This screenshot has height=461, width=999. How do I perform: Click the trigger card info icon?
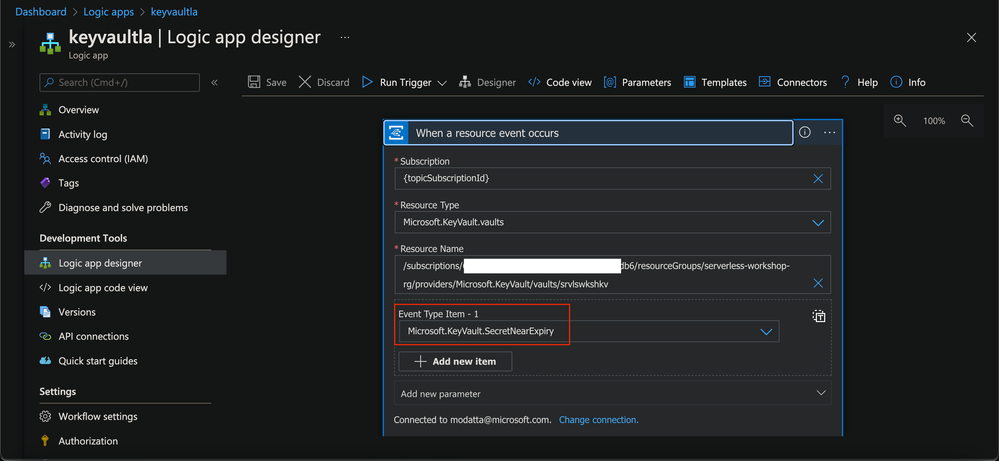pyautogui.click(x=805, y=132)
